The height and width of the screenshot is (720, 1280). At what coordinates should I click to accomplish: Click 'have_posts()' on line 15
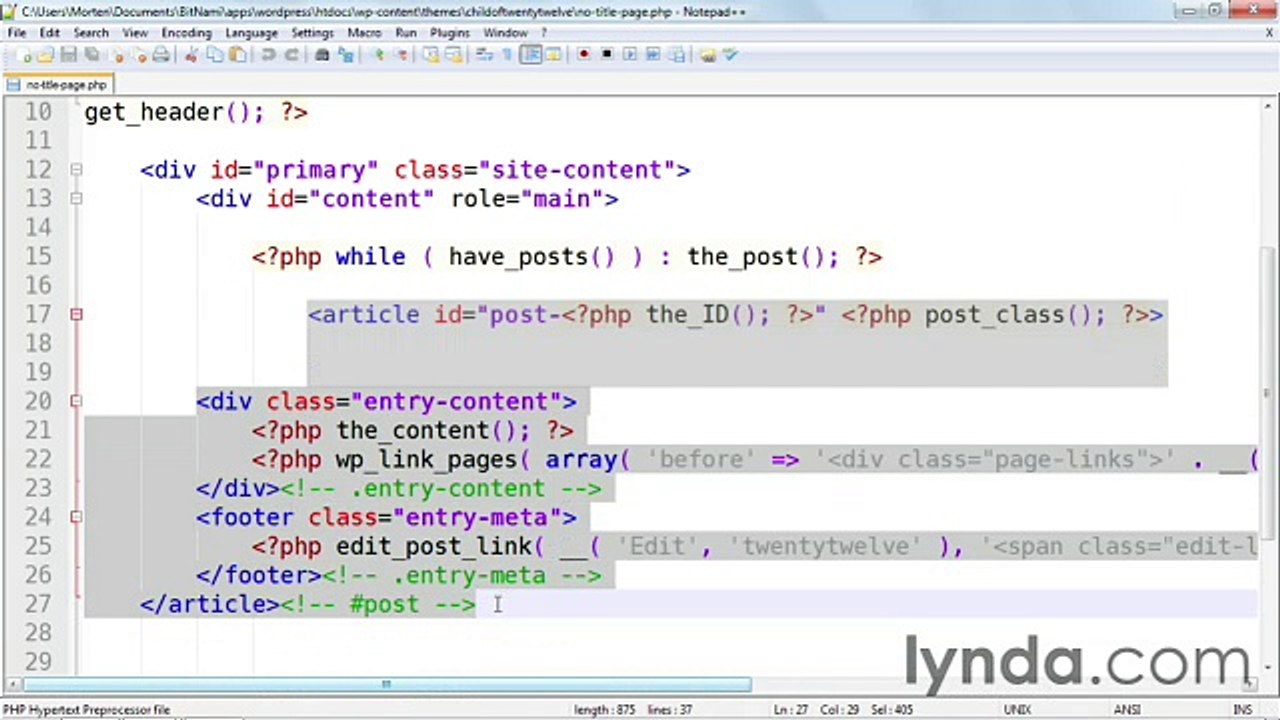pyautogui.click(x=531, y=257)
